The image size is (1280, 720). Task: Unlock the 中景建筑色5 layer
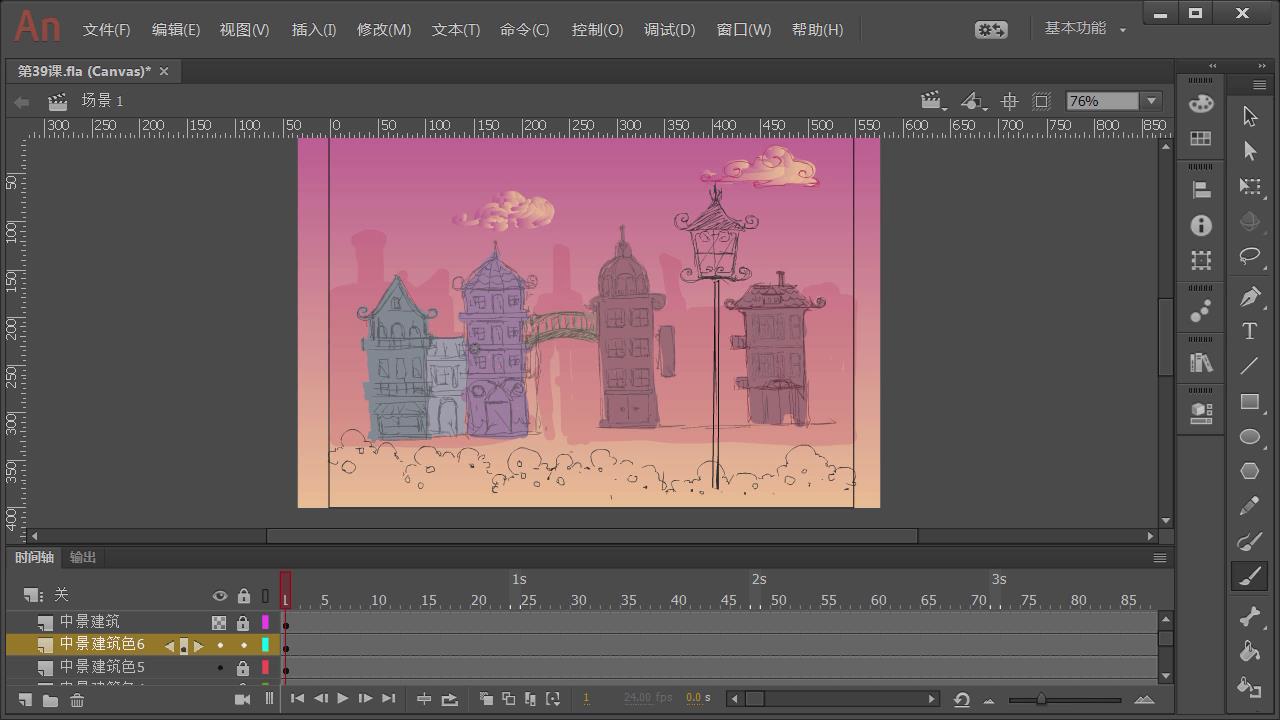[243, 668]
